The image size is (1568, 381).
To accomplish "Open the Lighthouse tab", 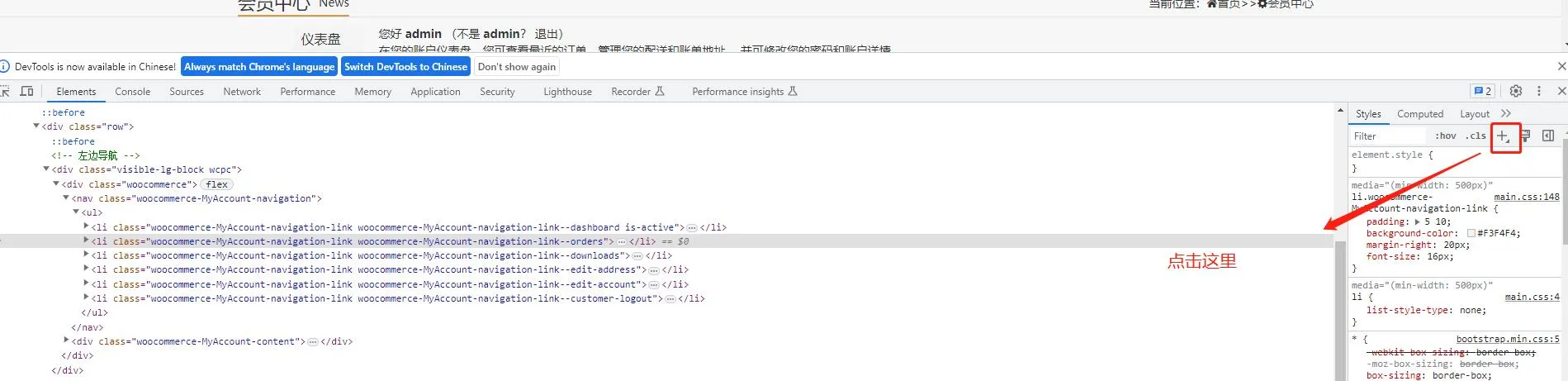I will (567, 92).
